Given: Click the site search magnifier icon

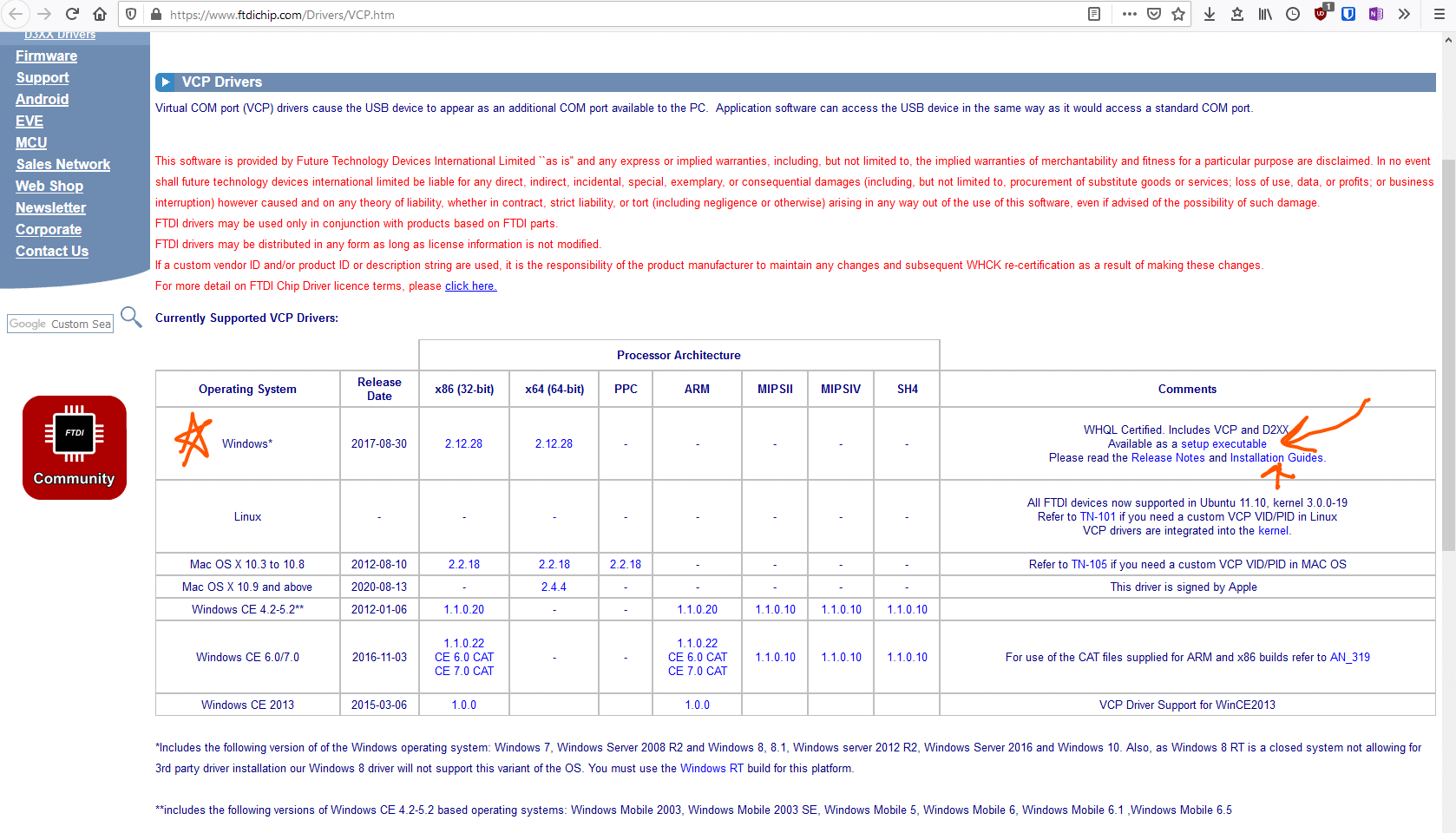Looking at the screenshot, I should point(131,318).
